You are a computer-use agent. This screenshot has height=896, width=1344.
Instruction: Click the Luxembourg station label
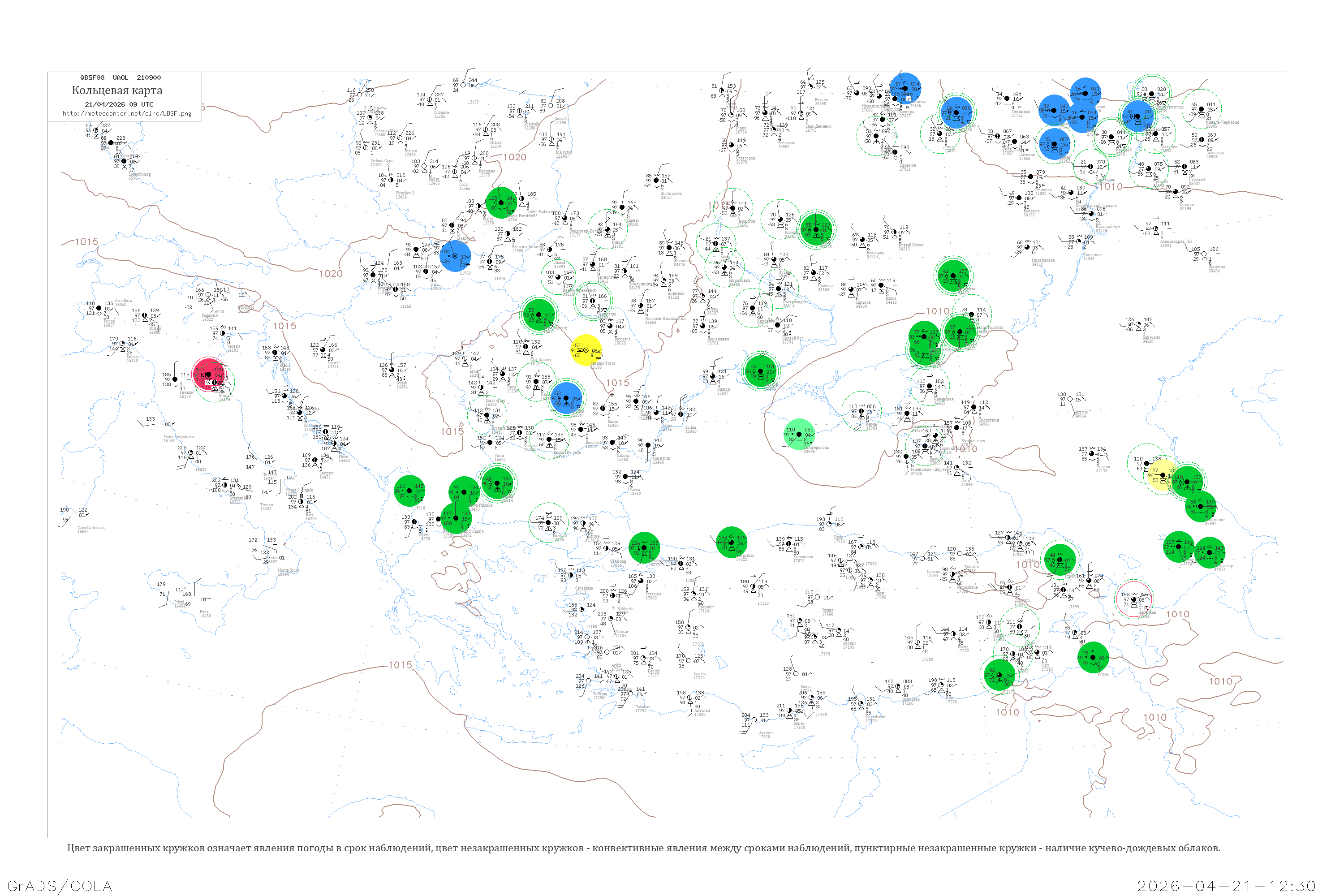click(139, 175)
